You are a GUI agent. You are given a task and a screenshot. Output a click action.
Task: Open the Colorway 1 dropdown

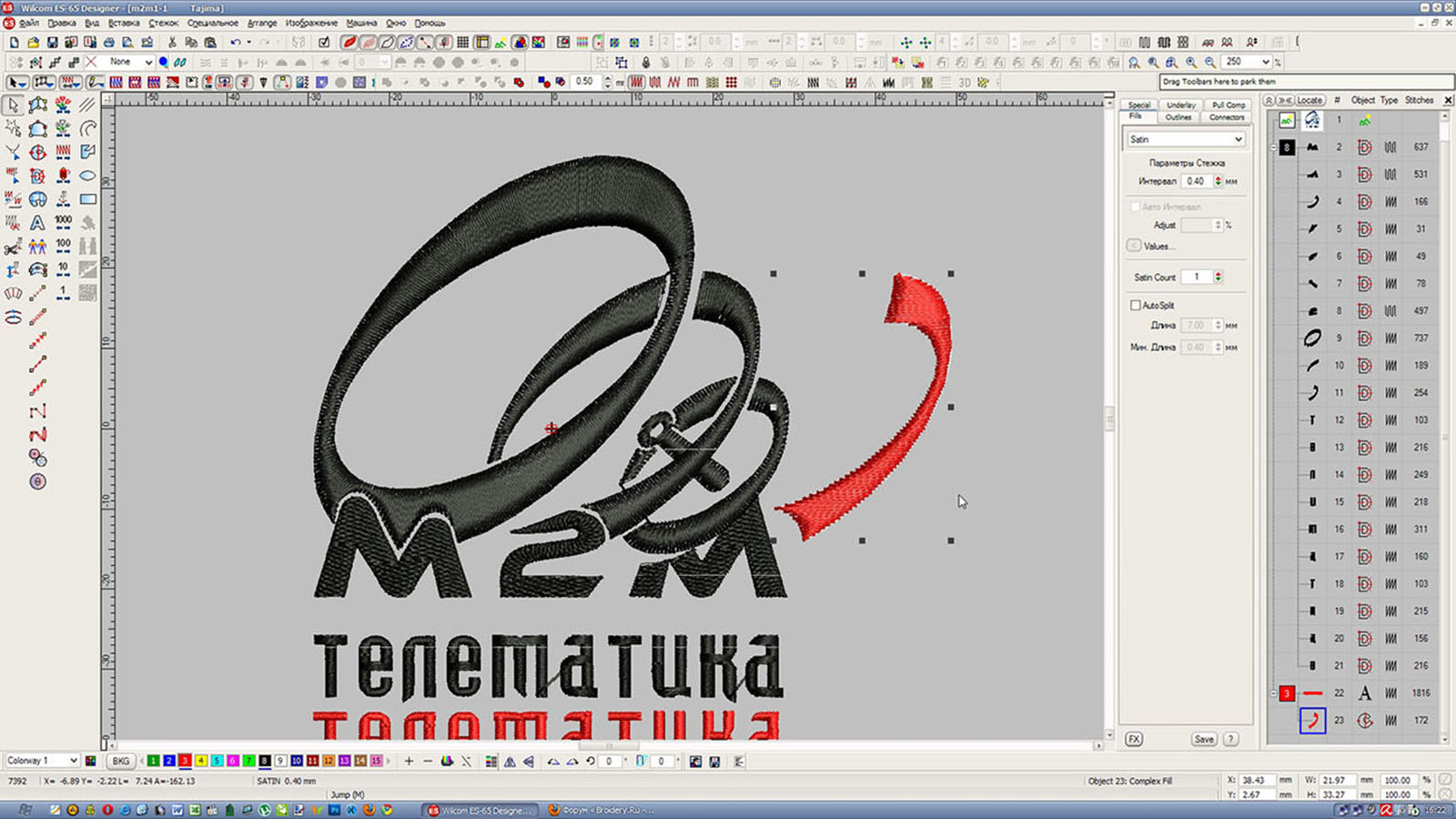(73, 761)
